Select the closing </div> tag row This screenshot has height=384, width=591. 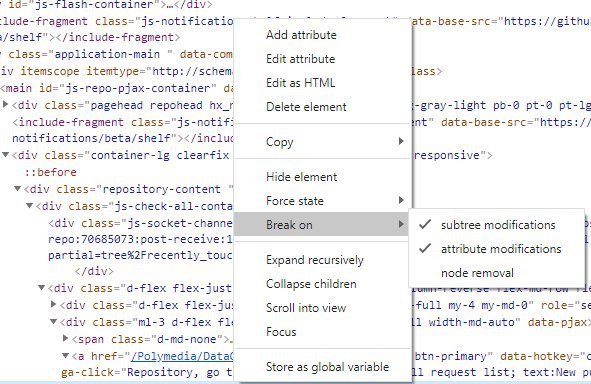tap(94, 271)
